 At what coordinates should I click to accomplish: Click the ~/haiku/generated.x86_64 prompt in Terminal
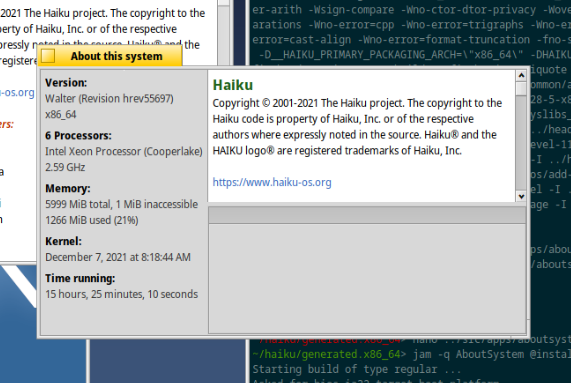[x=329, y=354]
